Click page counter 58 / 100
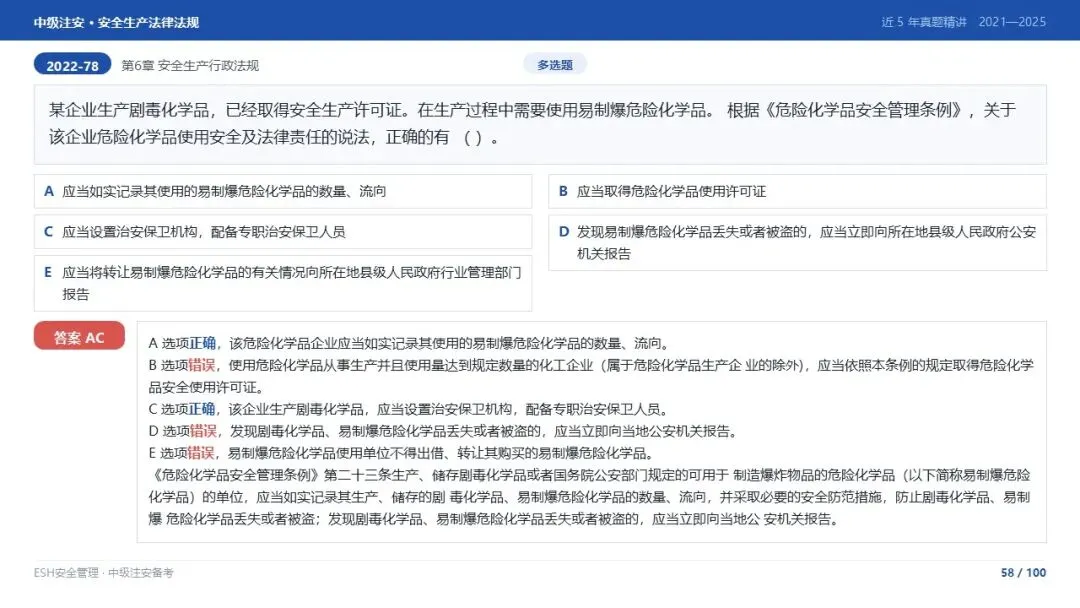The width and height of the screenshot is (1080, 608). pyautogui.click(x=1024, y=573)
